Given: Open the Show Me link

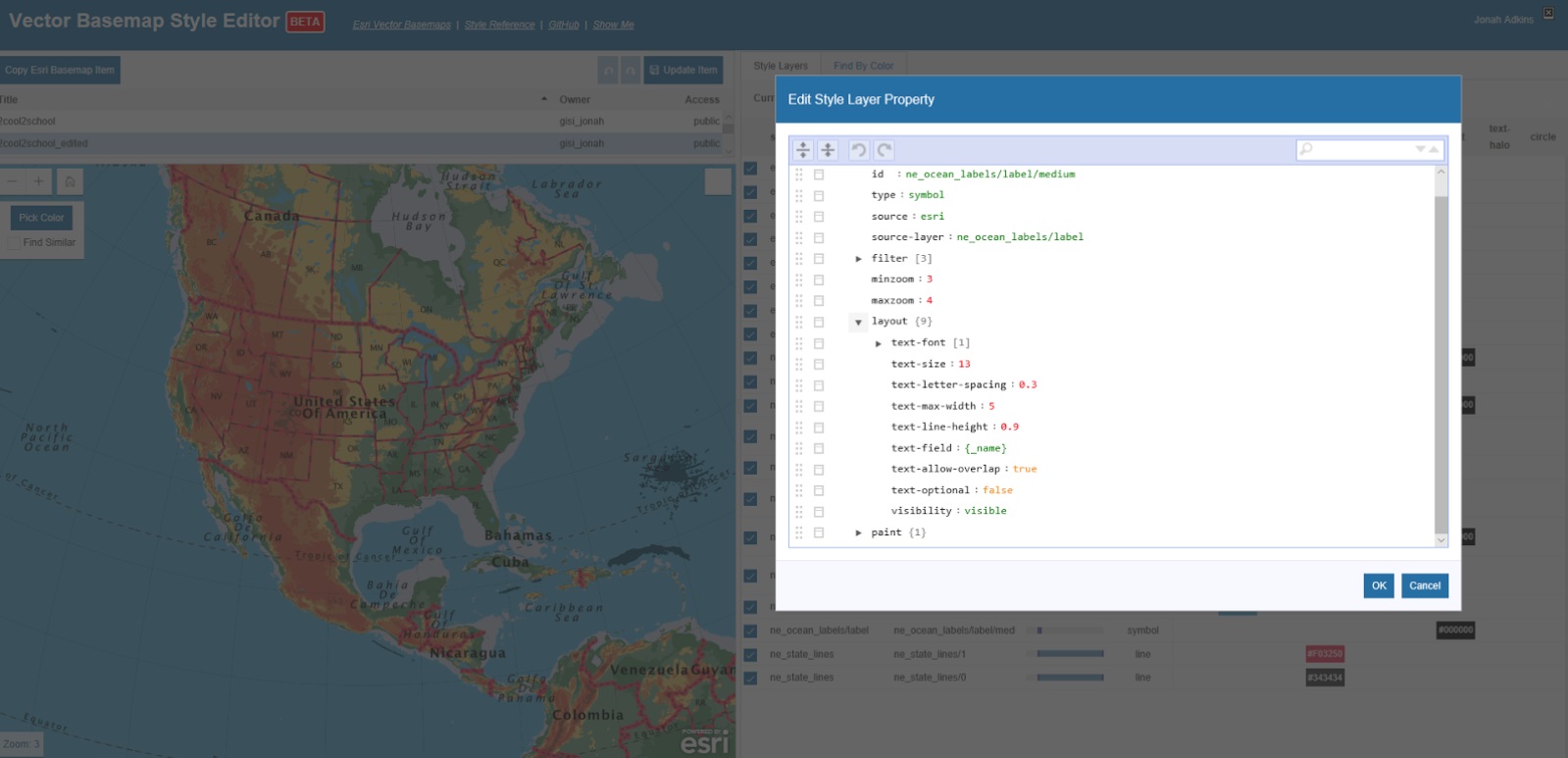Looking at the screenshot, I should [x=614, y=25].
